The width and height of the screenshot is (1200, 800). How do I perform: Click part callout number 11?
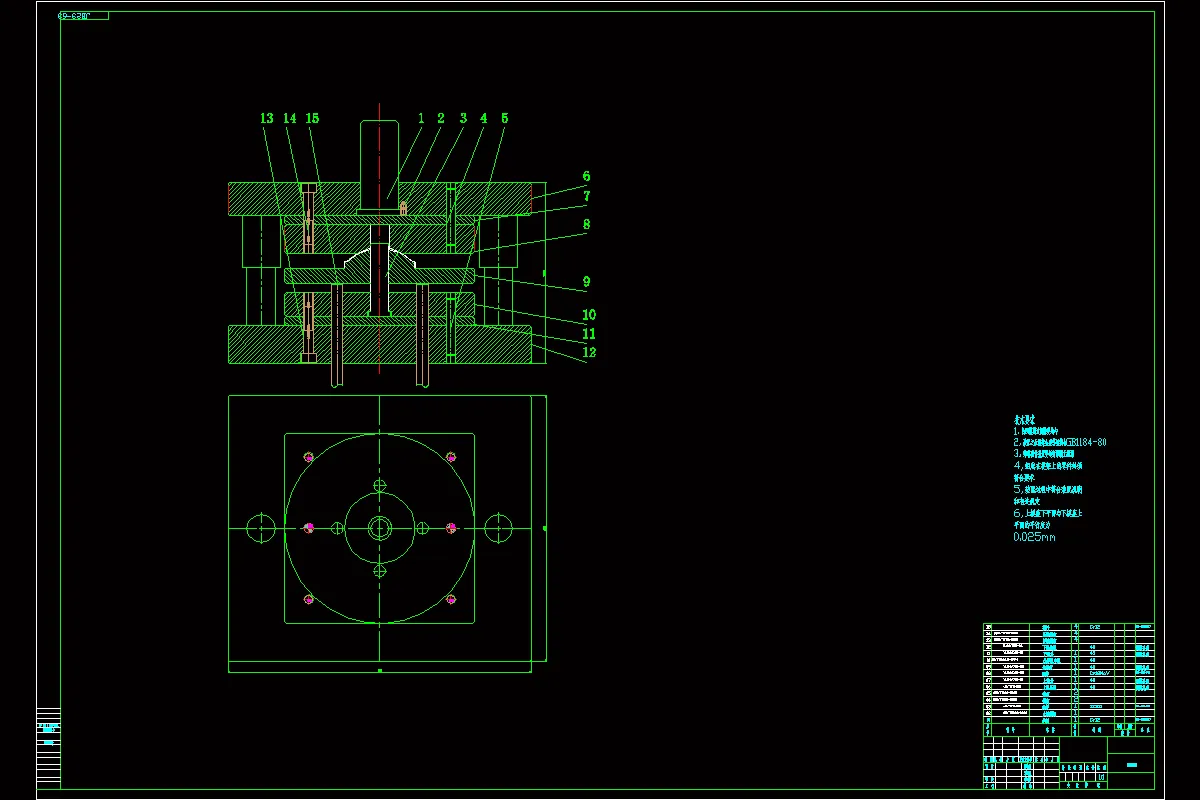(x=589, y=334)
